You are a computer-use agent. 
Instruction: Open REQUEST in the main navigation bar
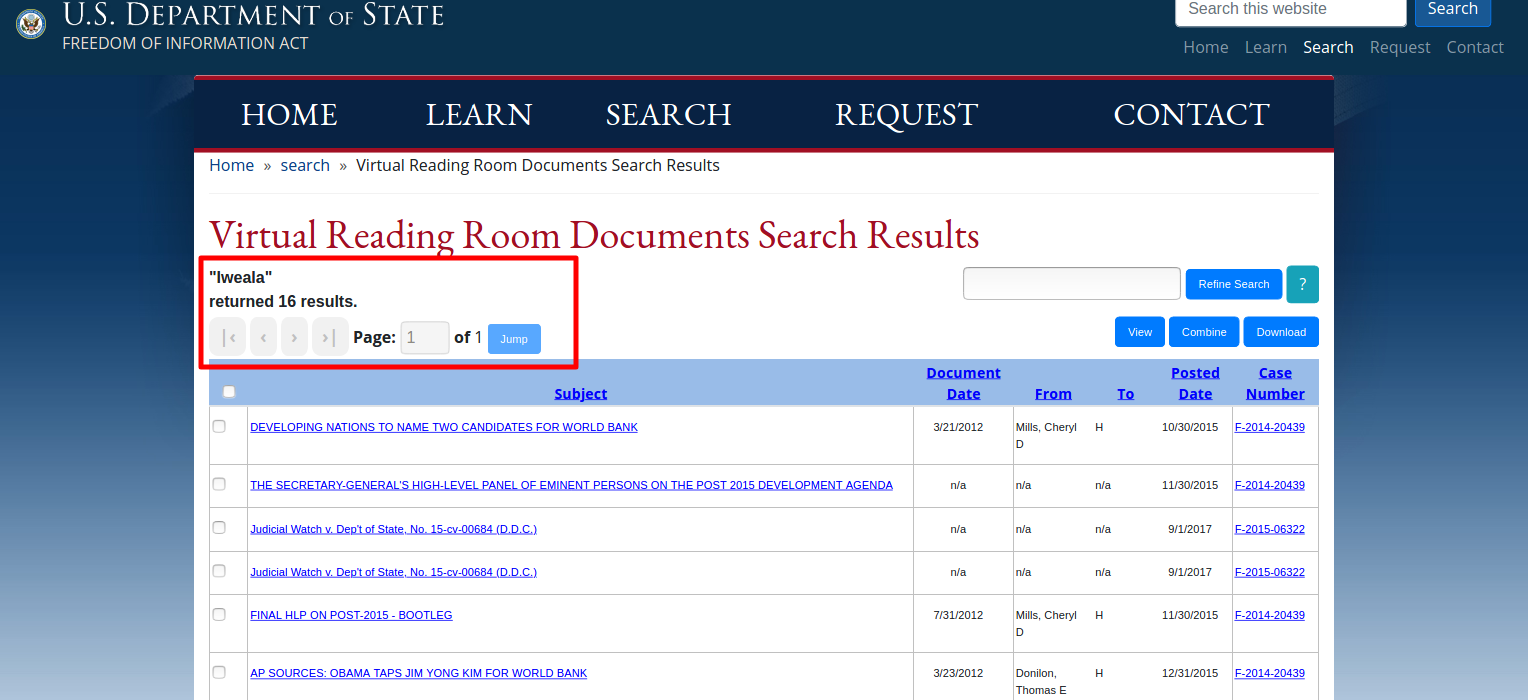906,115
